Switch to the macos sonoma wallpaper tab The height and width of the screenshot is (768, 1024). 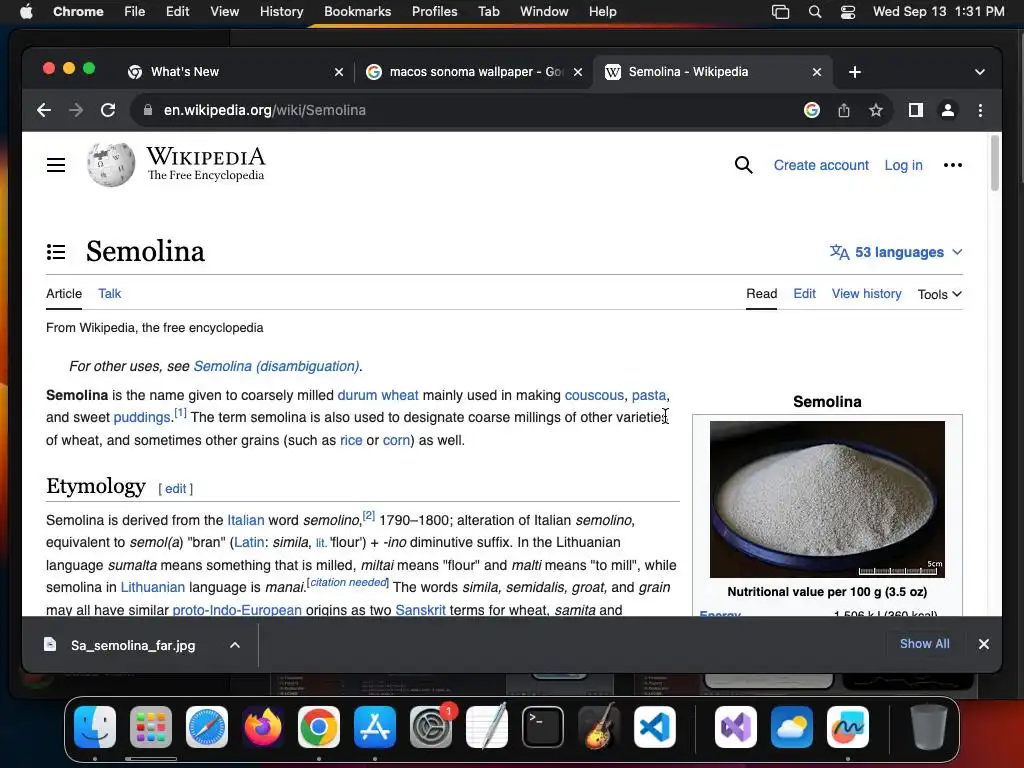tap(475, 72)
